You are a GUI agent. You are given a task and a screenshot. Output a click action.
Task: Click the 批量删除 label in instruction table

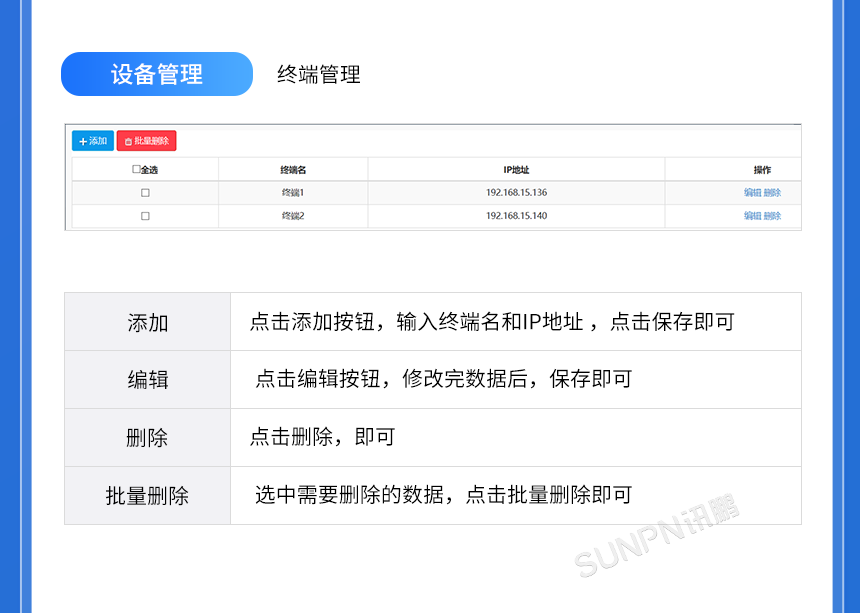147,496
